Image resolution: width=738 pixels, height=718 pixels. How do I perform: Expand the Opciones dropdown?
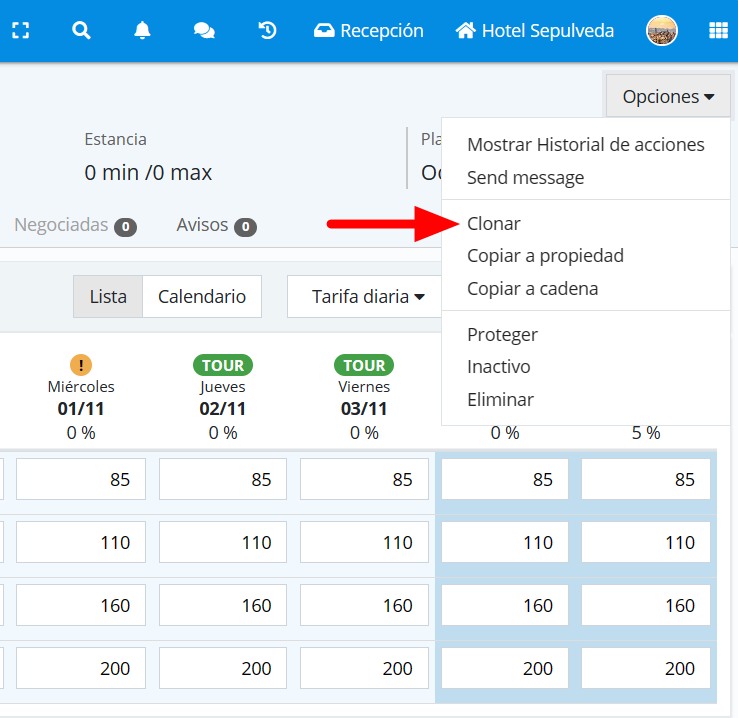click(668, 97)
